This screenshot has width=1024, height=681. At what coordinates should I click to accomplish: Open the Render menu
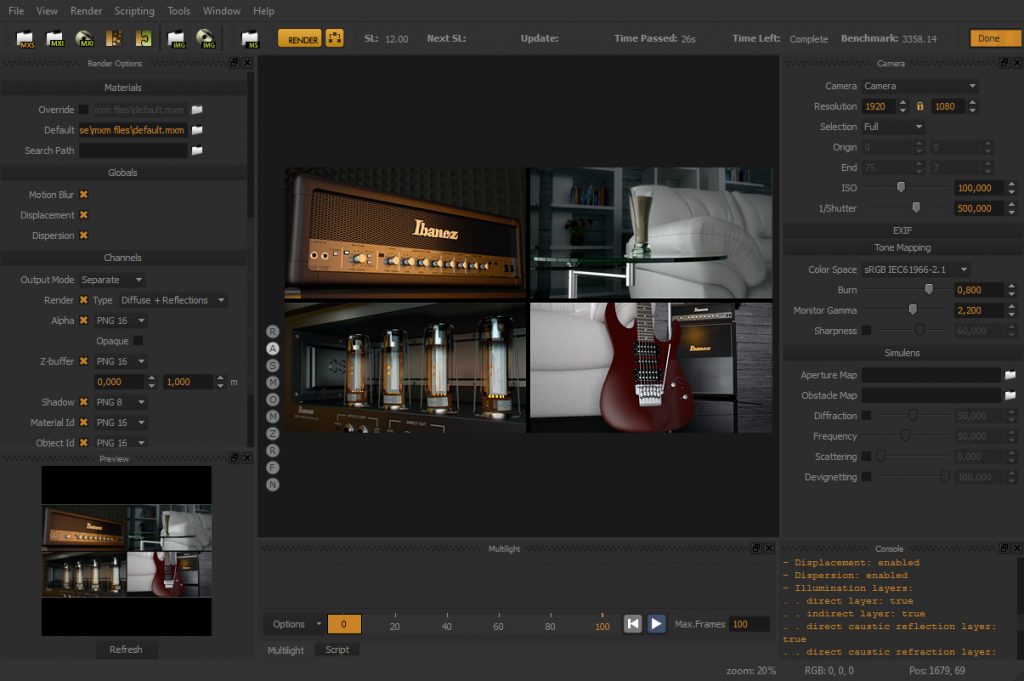86,11
